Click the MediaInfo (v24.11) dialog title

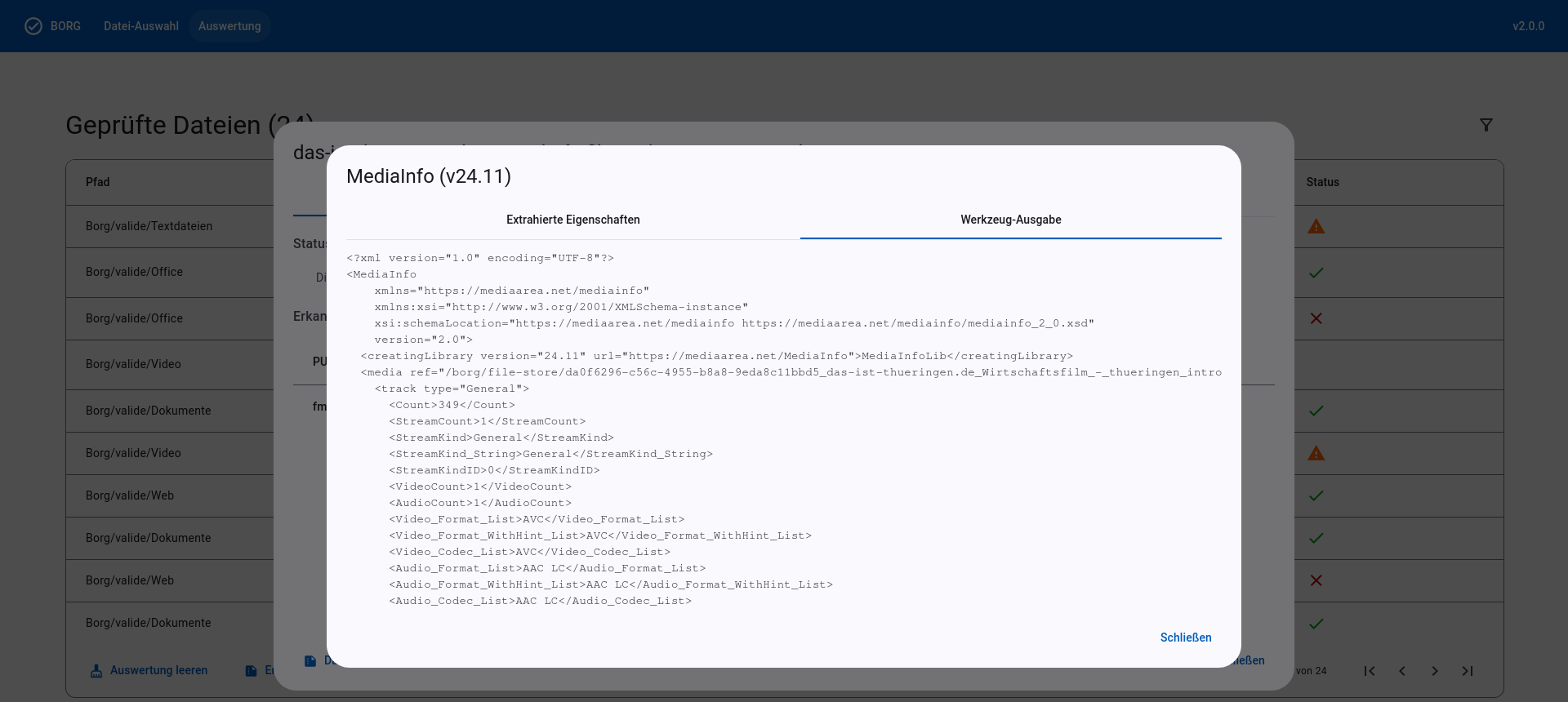[429, 176]
